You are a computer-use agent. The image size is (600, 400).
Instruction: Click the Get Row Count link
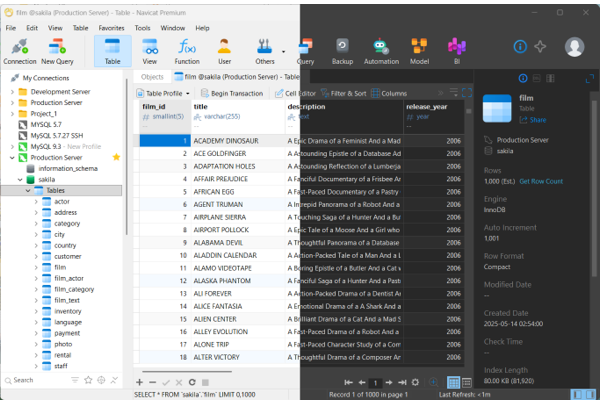[541, 181]
